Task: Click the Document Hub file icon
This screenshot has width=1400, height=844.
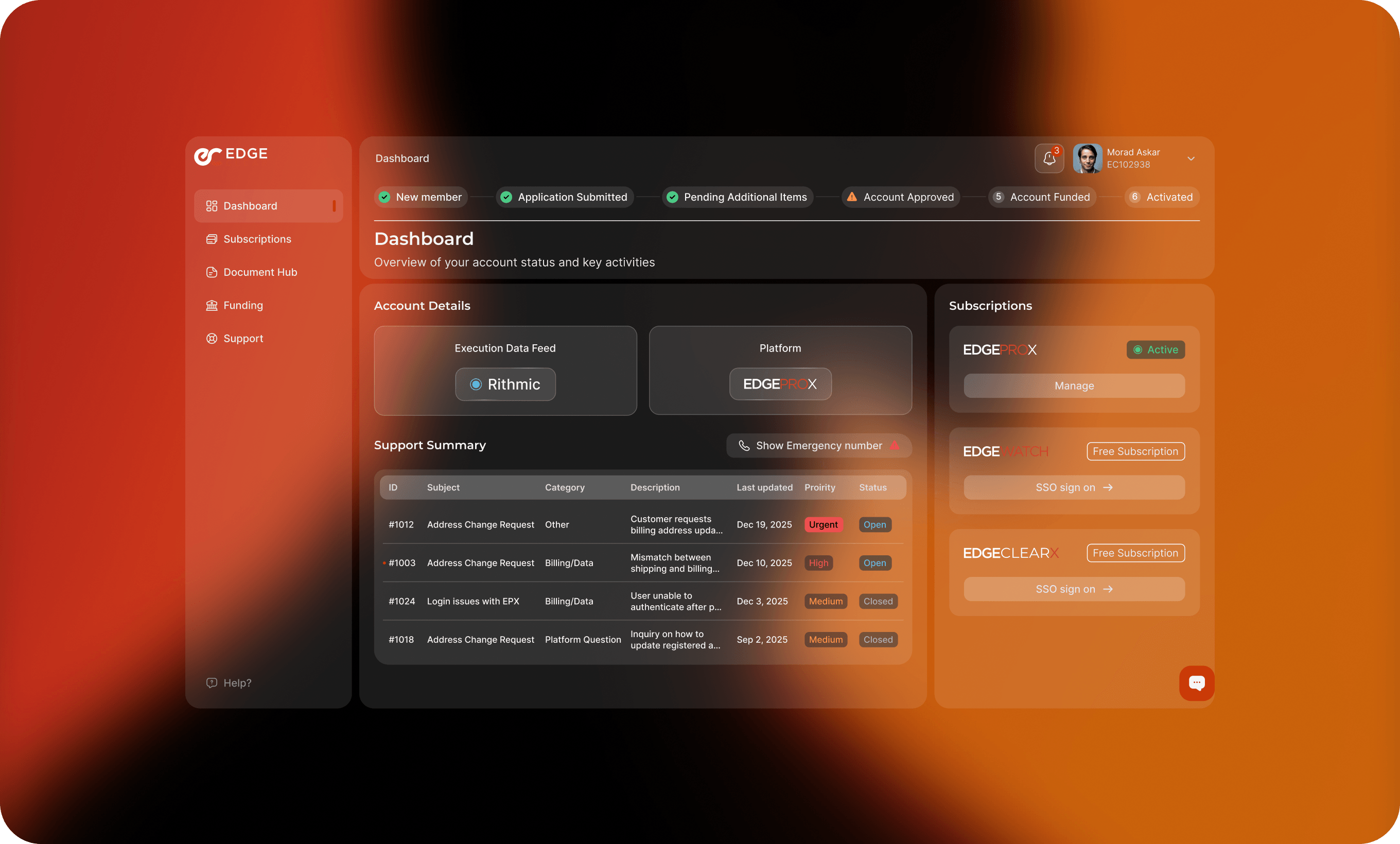Action: 212,272
